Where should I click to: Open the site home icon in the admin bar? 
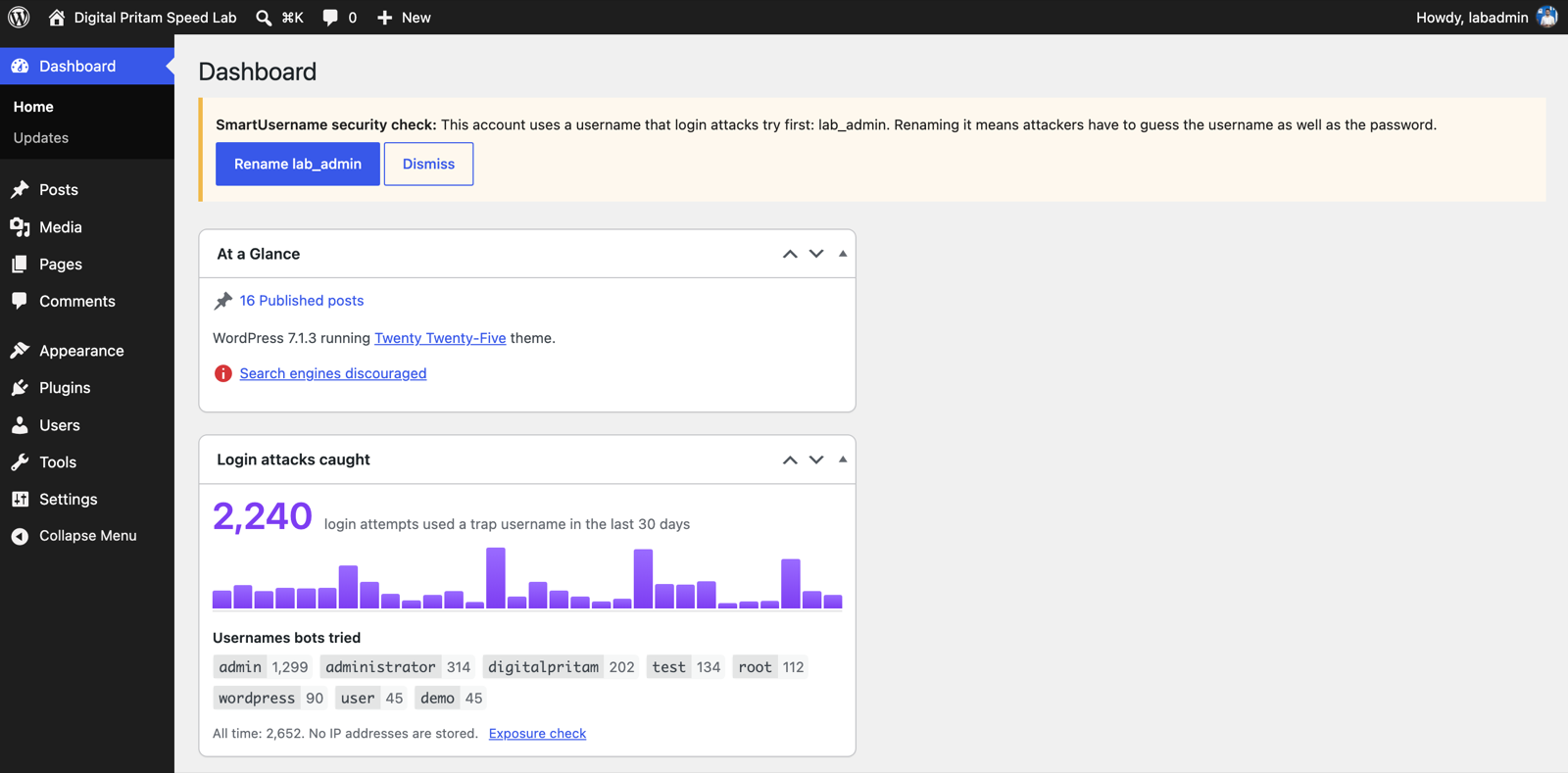click(56, 17)
